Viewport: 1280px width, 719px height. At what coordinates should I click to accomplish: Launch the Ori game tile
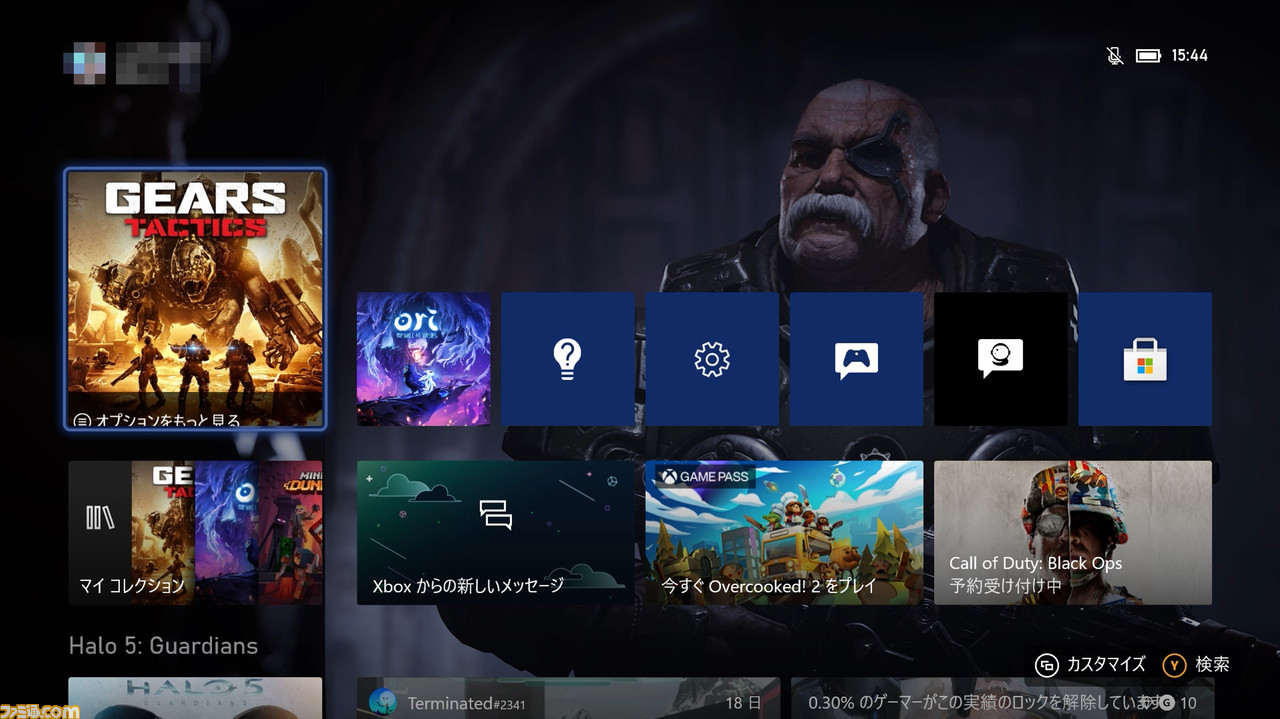(424, 359)
